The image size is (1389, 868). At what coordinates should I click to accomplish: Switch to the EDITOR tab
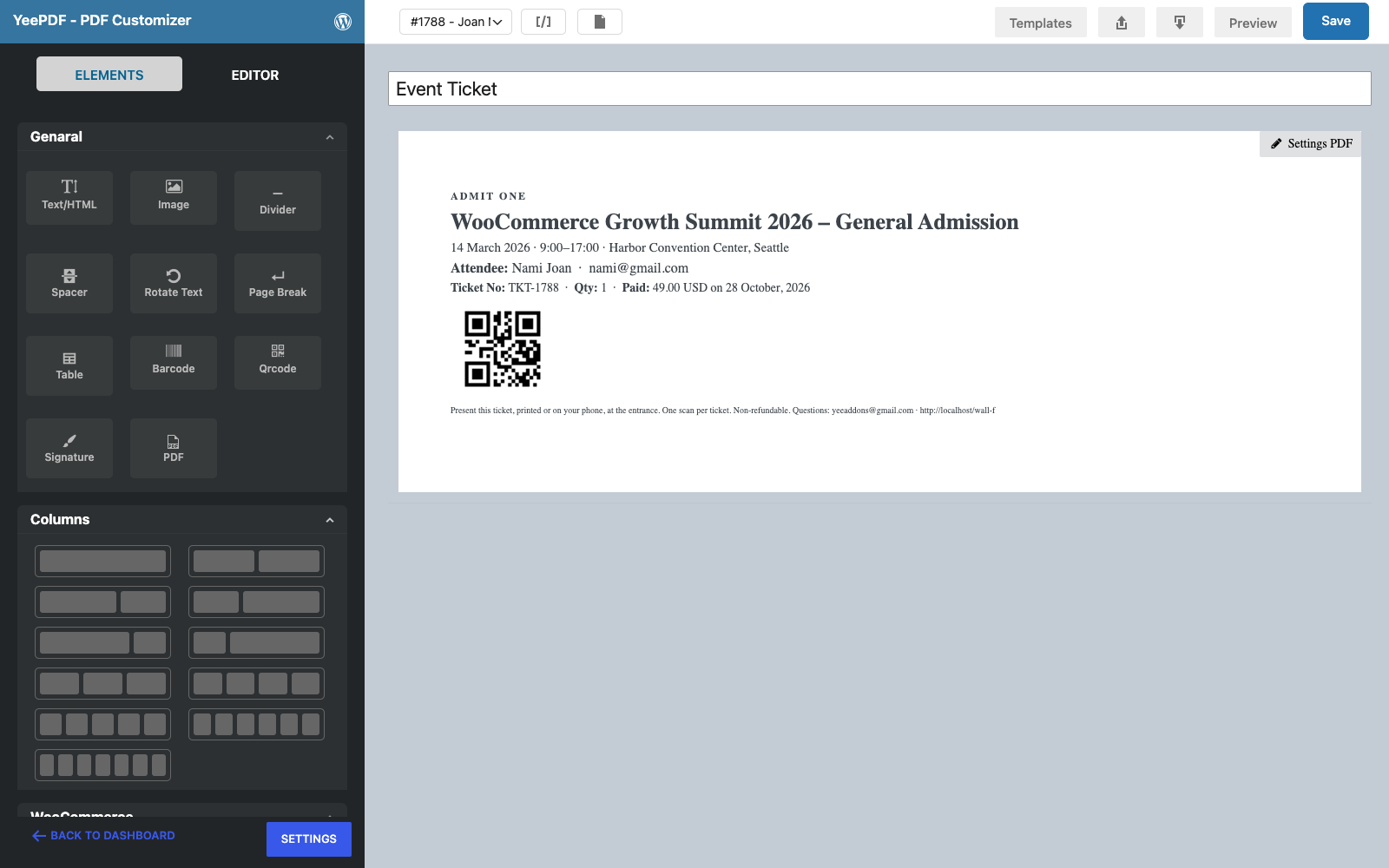coord(255,75)
